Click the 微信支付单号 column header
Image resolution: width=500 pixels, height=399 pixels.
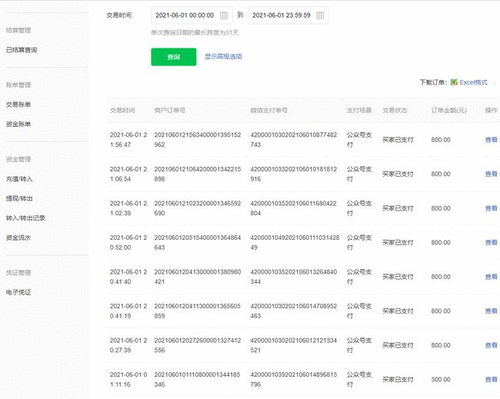(x=269, y=110)
